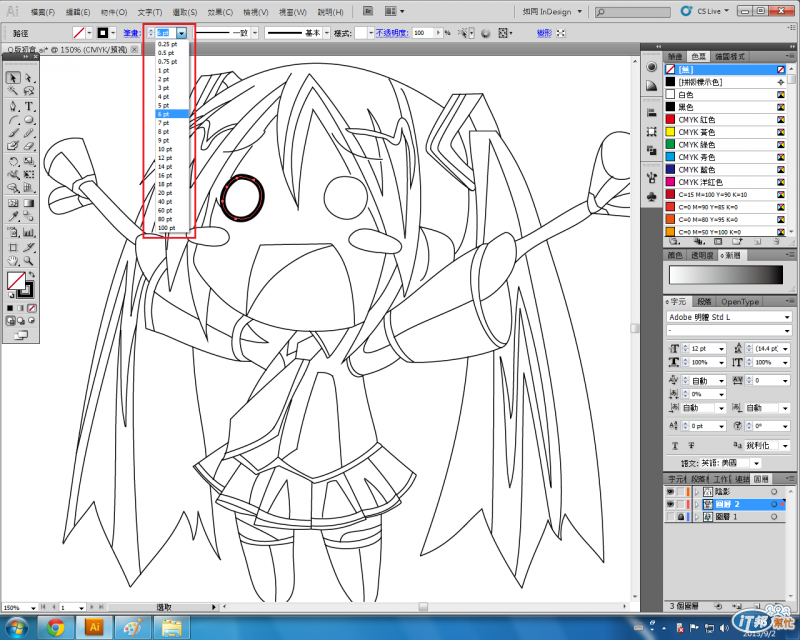
Task: Select the Selection (black arrow) tool
Action: click(13, 78)
